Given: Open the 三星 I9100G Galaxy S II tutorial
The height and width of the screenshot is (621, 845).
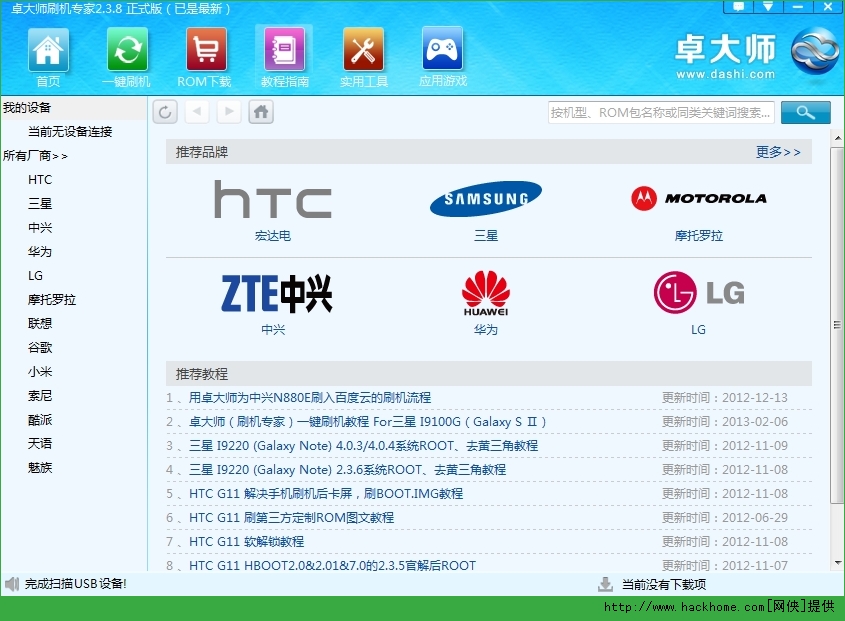Looking at the screenshot, I should click(368, 422).
